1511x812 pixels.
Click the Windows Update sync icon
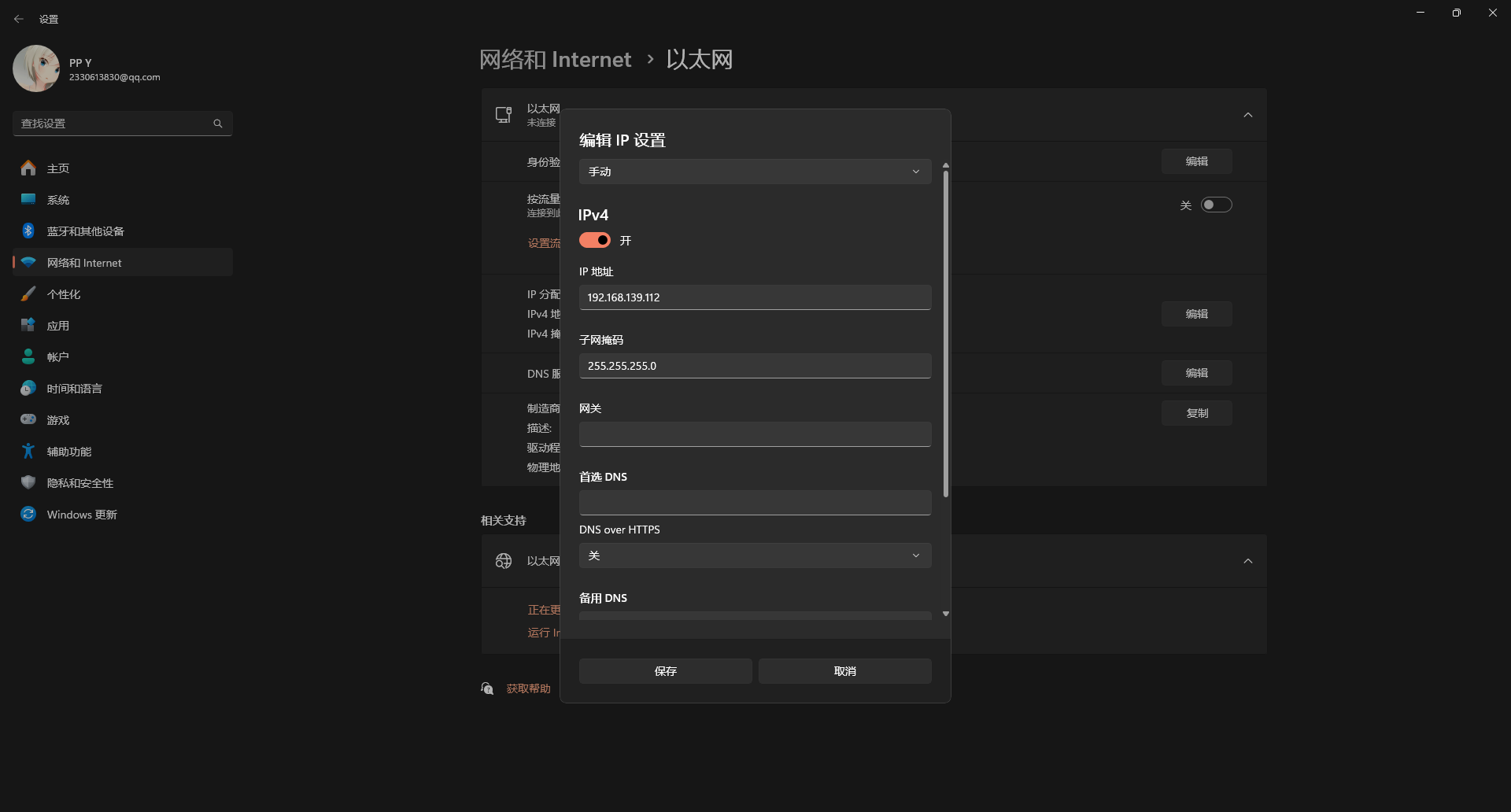28,515
